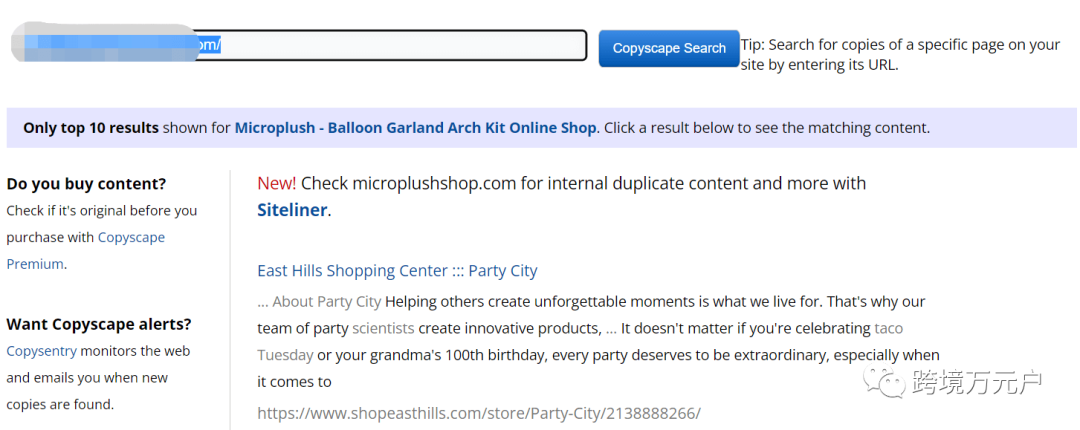The width and height of the screenshot is (1080, 430).
Task: Click the "Want Copyscape alerts?" heading
Action: point(98,324)
